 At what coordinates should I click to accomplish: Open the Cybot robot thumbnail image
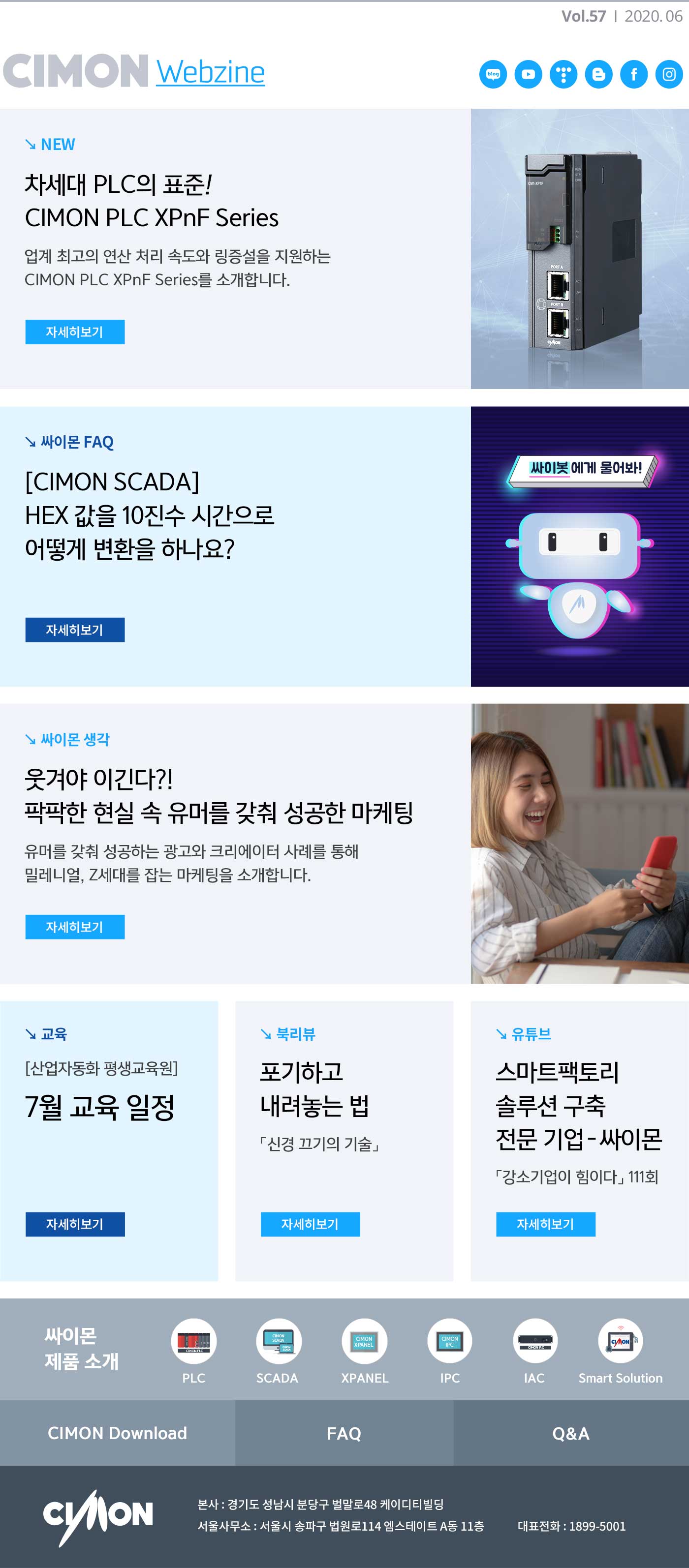pos(580,546)
